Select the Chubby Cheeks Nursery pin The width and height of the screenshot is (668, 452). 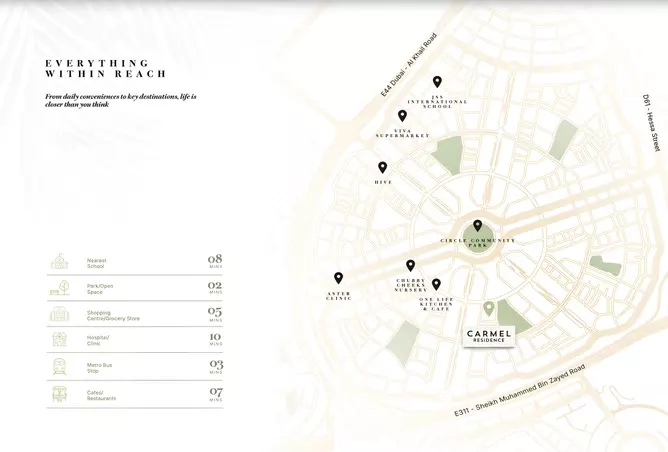(x=411, y=266)
